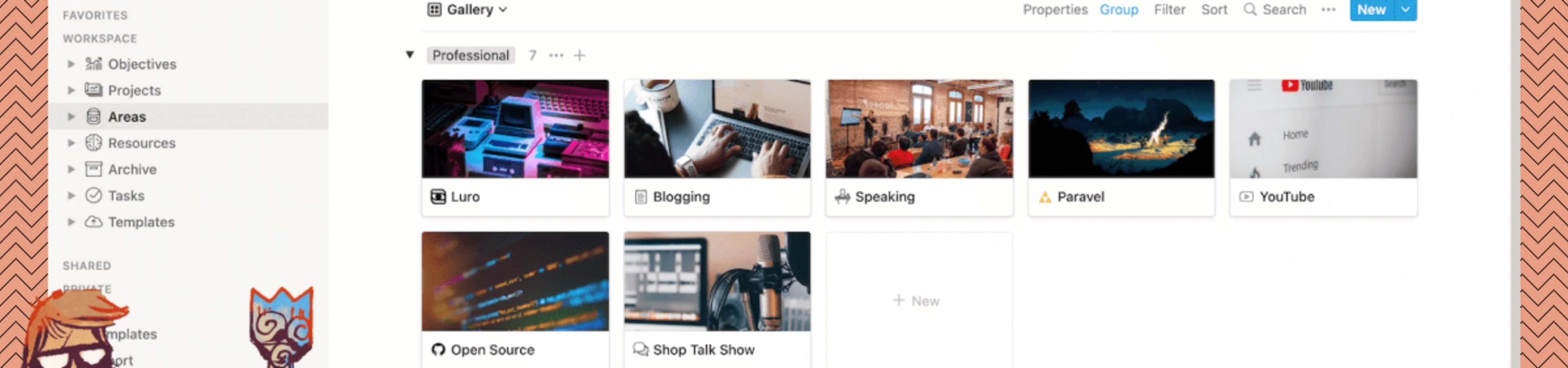This screenshot has height=368, width=1568.
Task: Click the Templates cloud icon in sidebar
Action: click(93, 221)
